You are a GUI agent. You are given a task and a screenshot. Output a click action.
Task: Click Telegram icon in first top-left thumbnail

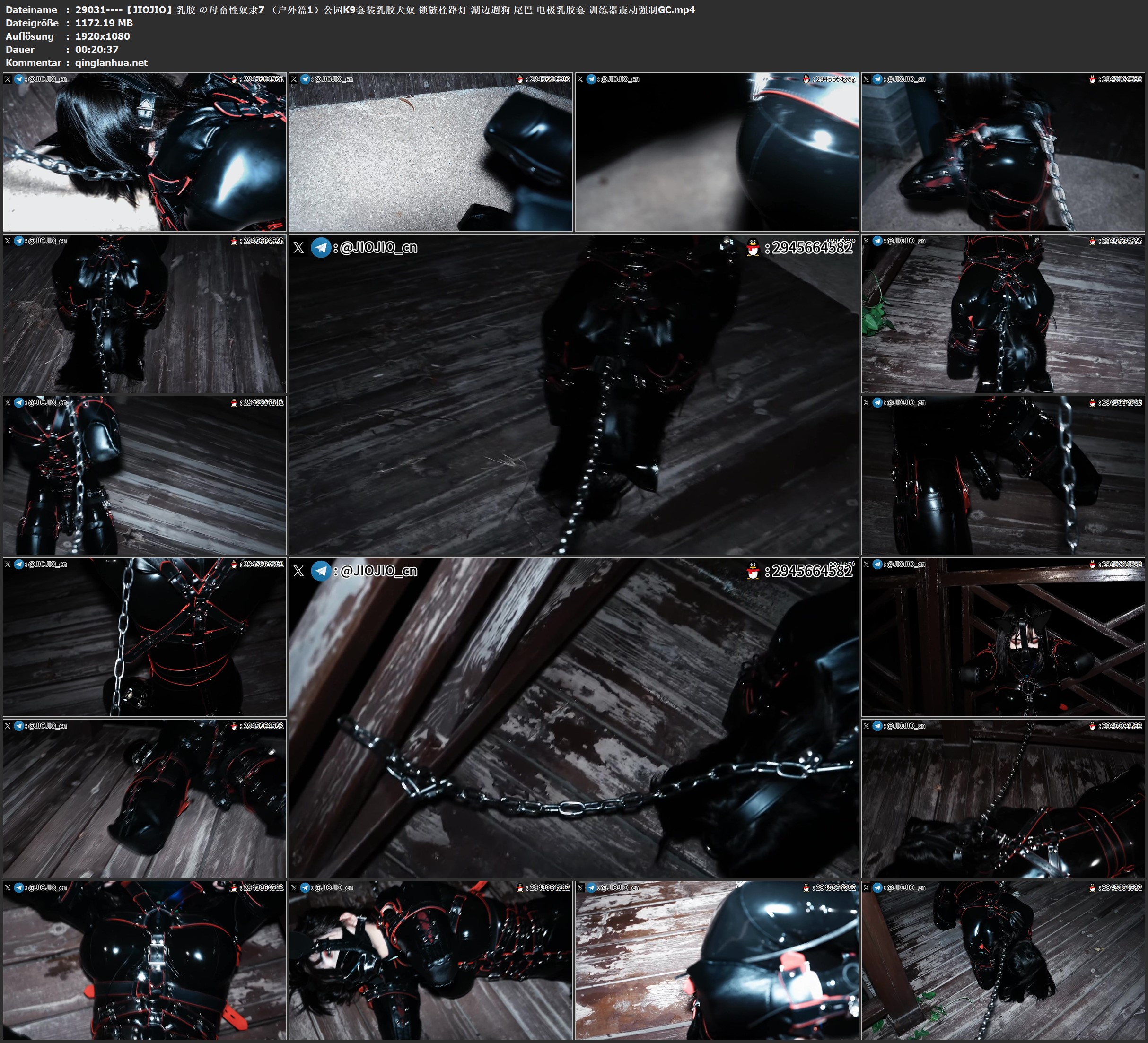click(19, 79)
